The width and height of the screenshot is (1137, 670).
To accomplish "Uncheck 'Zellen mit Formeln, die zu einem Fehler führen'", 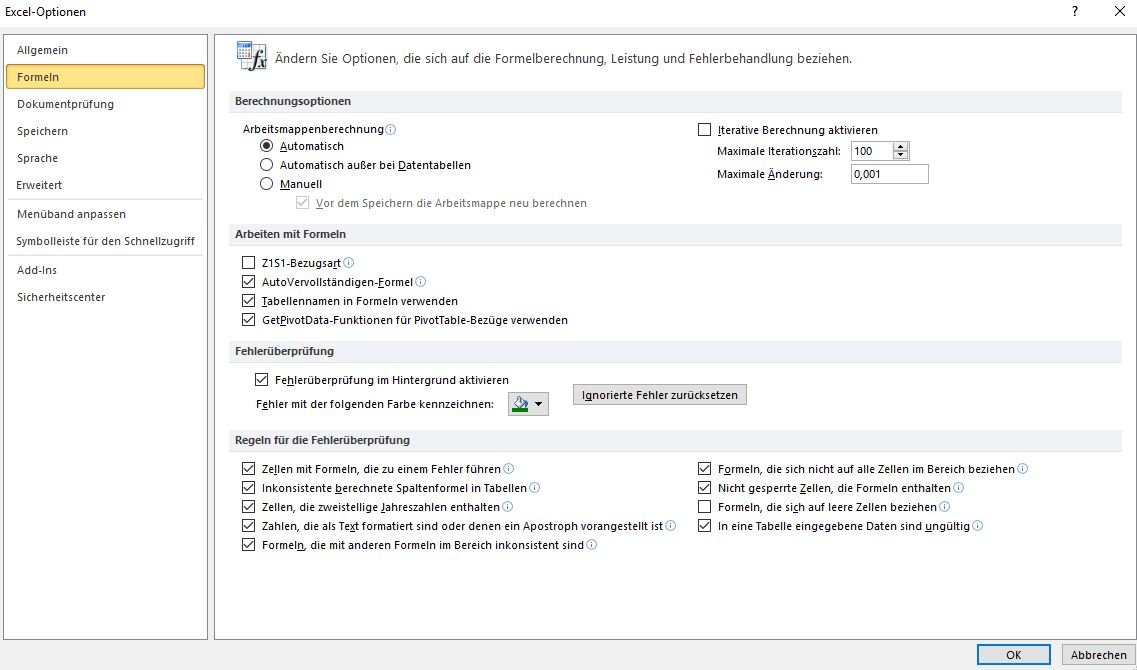I will coord(249,468).
